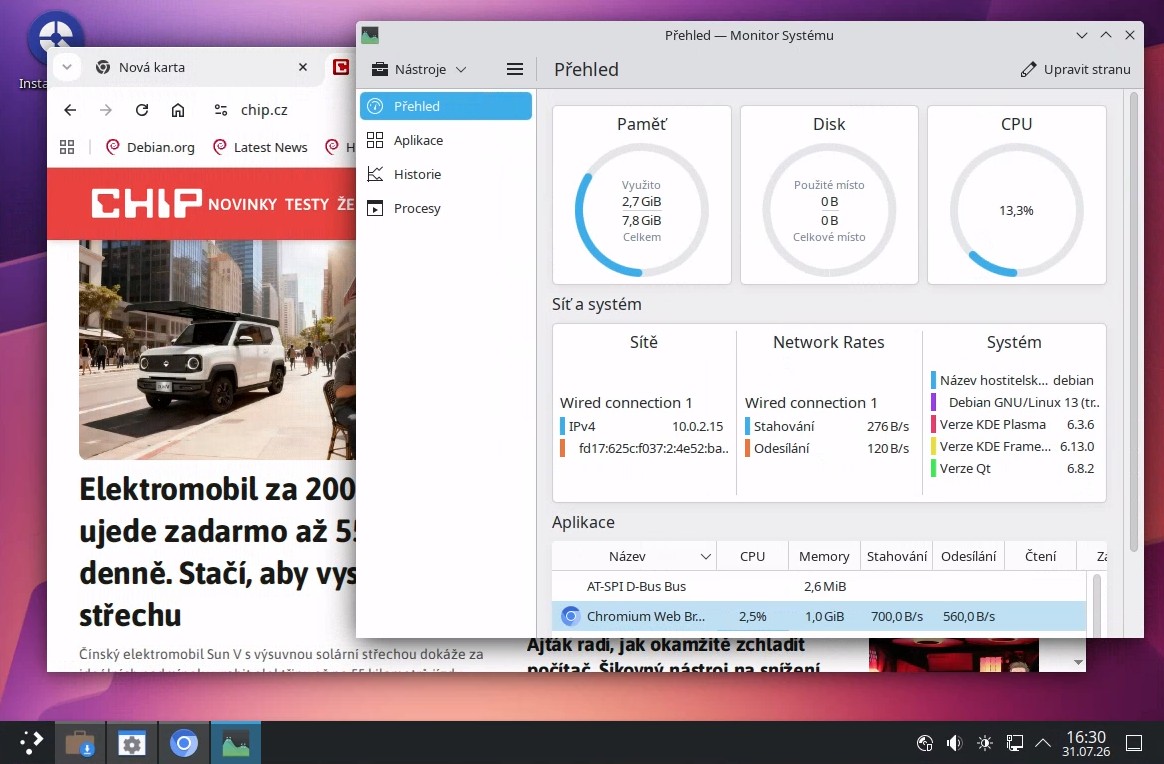1164x764 pixels.
Task: Open NOVINKY section on chip.cz
Action: [x=242, y=204]
